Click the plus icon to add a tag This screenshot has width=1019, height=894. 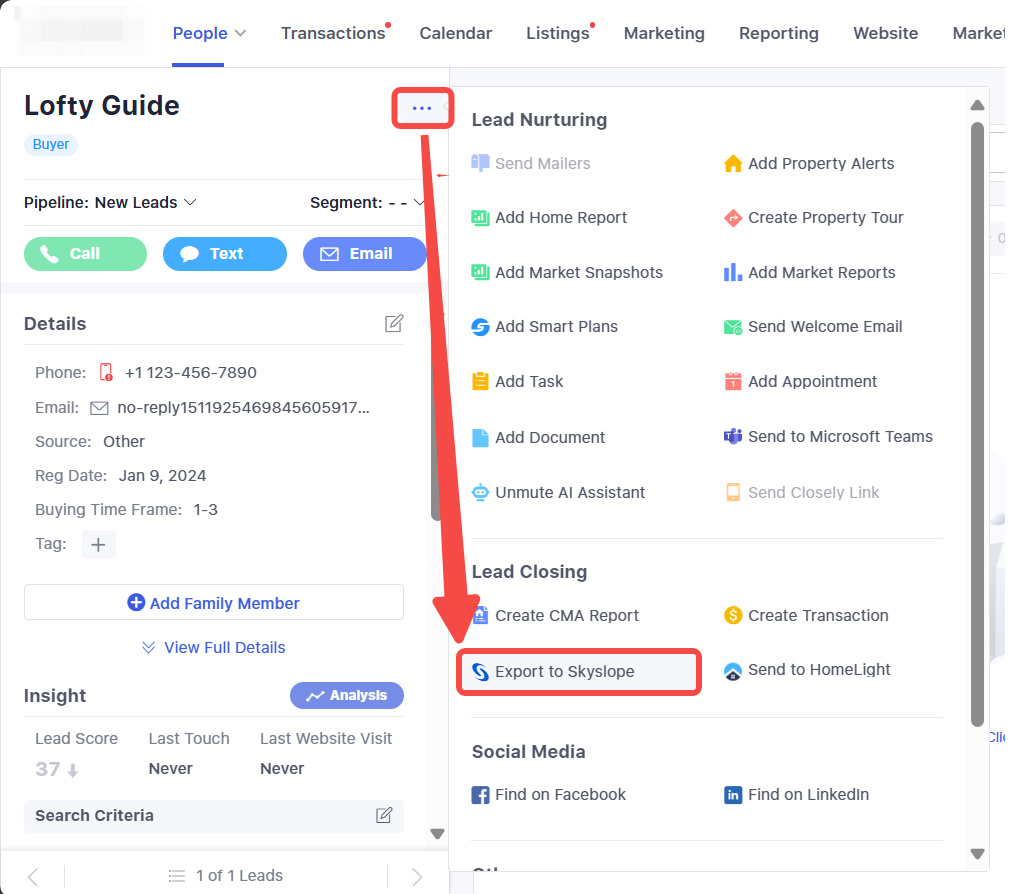[98, 544]
